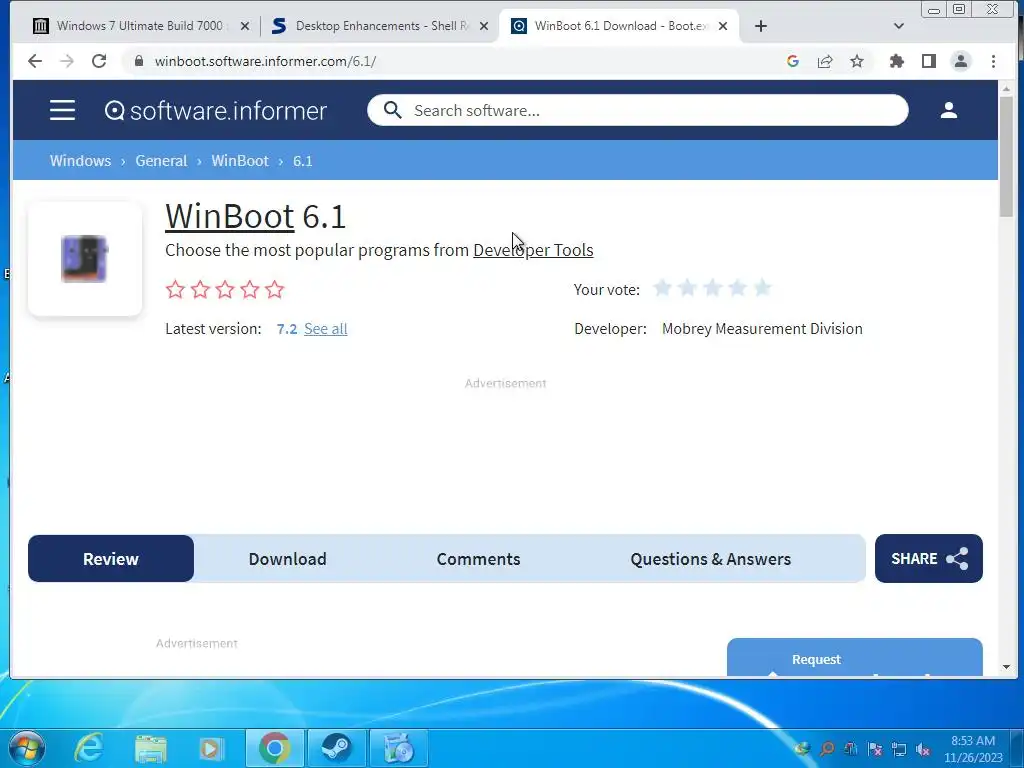Click the Google icon in address bar
Image resolution: width=1024 pixels, height=768 pixels.
click(x=793, y=61)
